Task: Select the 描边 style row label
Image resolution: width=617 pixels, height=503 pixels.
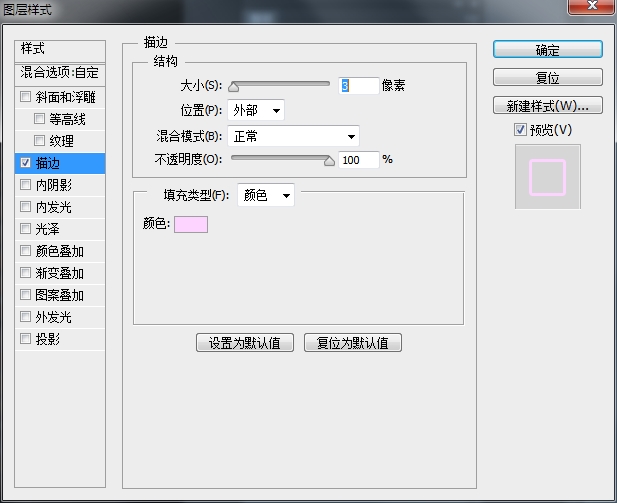Action: (x=48, y=163)
